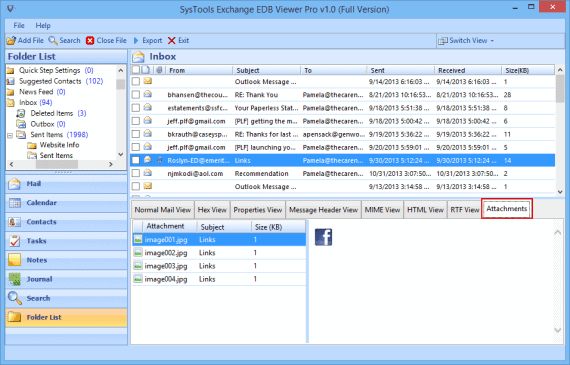570x365 pixels.
Task: Open the Switch View dropdown
Action: click(466, 41)
